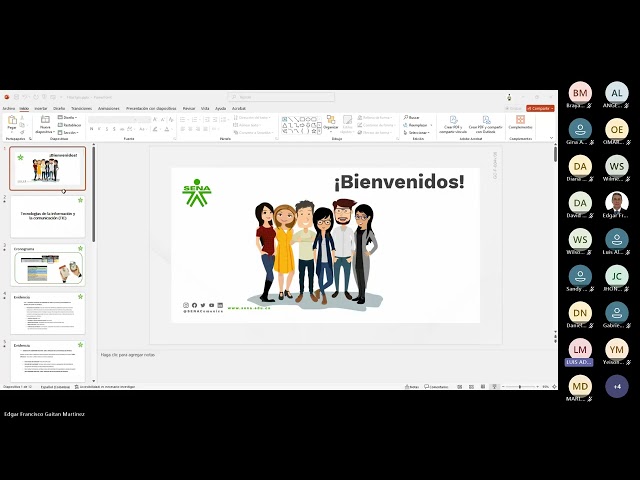Start slideshow from status bar icon
640x480 pixels.
494,387
